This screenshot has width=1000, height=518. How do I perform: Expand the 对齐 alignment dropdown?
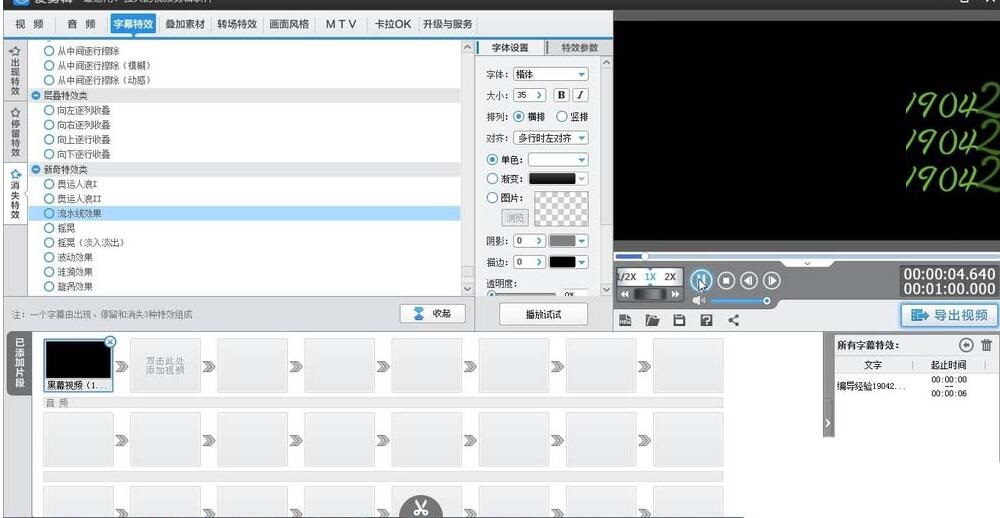click(x=550, y=137)
